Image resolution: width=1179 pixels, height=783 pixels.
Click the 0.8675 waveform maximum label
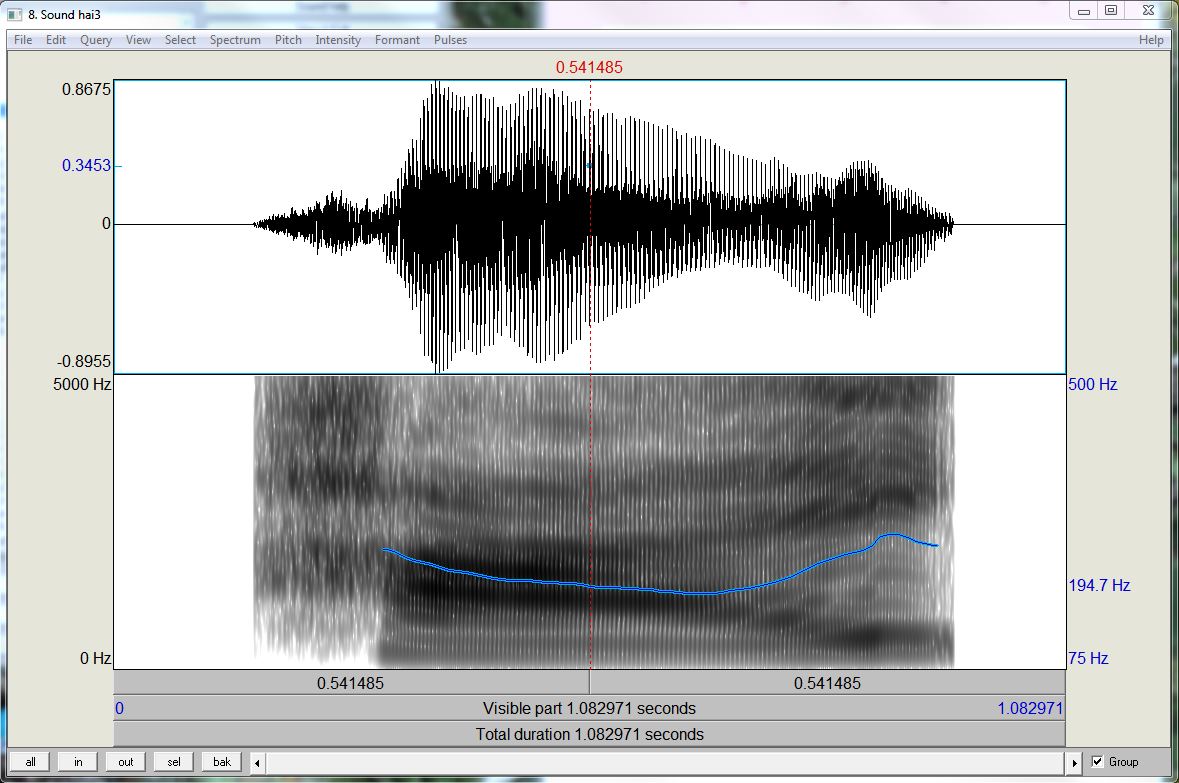coord(86,90)
